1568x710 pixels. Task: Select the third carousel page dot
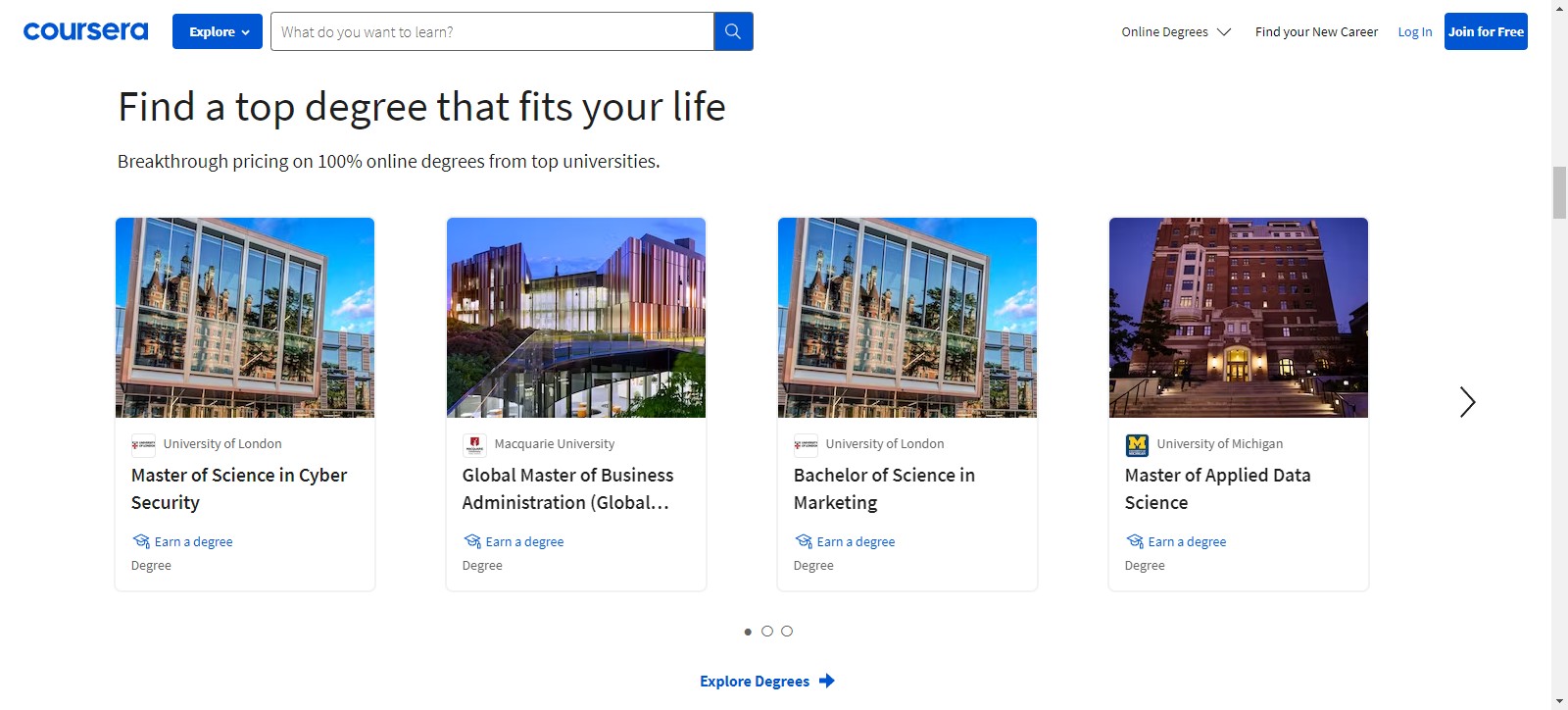point(787,632)
